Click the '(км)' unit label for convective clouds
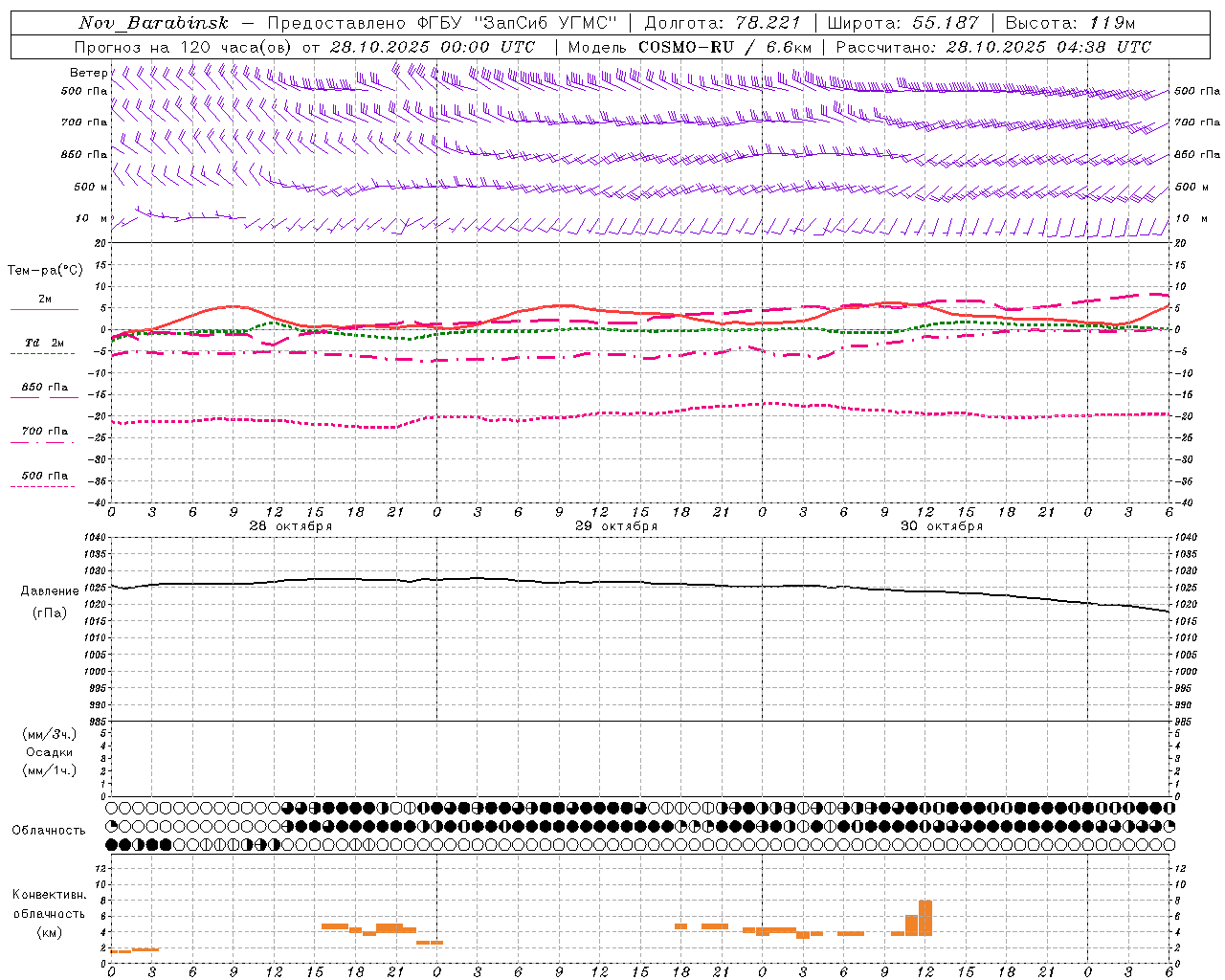 (49, 932)
